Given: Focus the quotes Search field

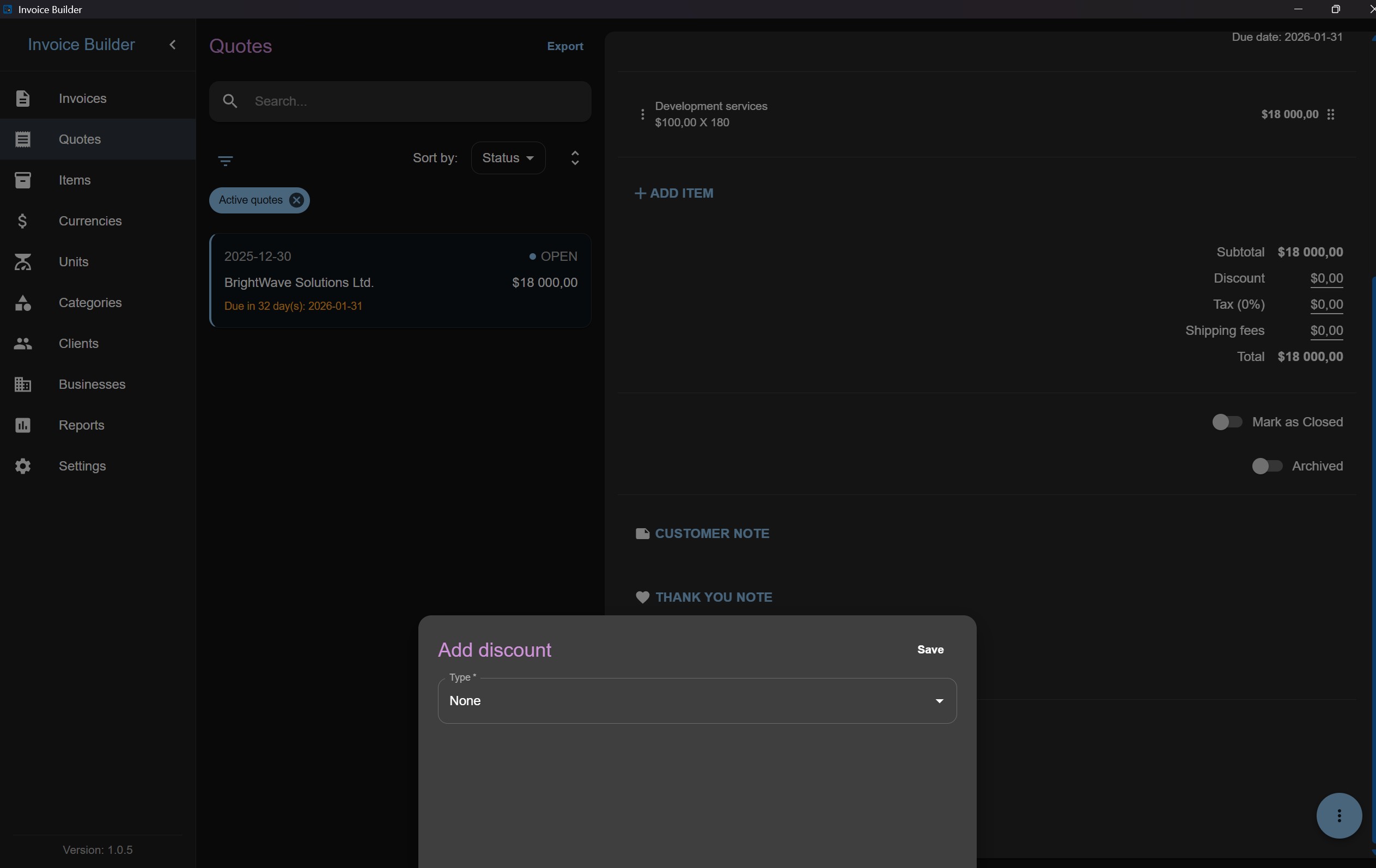Looking at the screenshot, I should (x=399, y=102).
